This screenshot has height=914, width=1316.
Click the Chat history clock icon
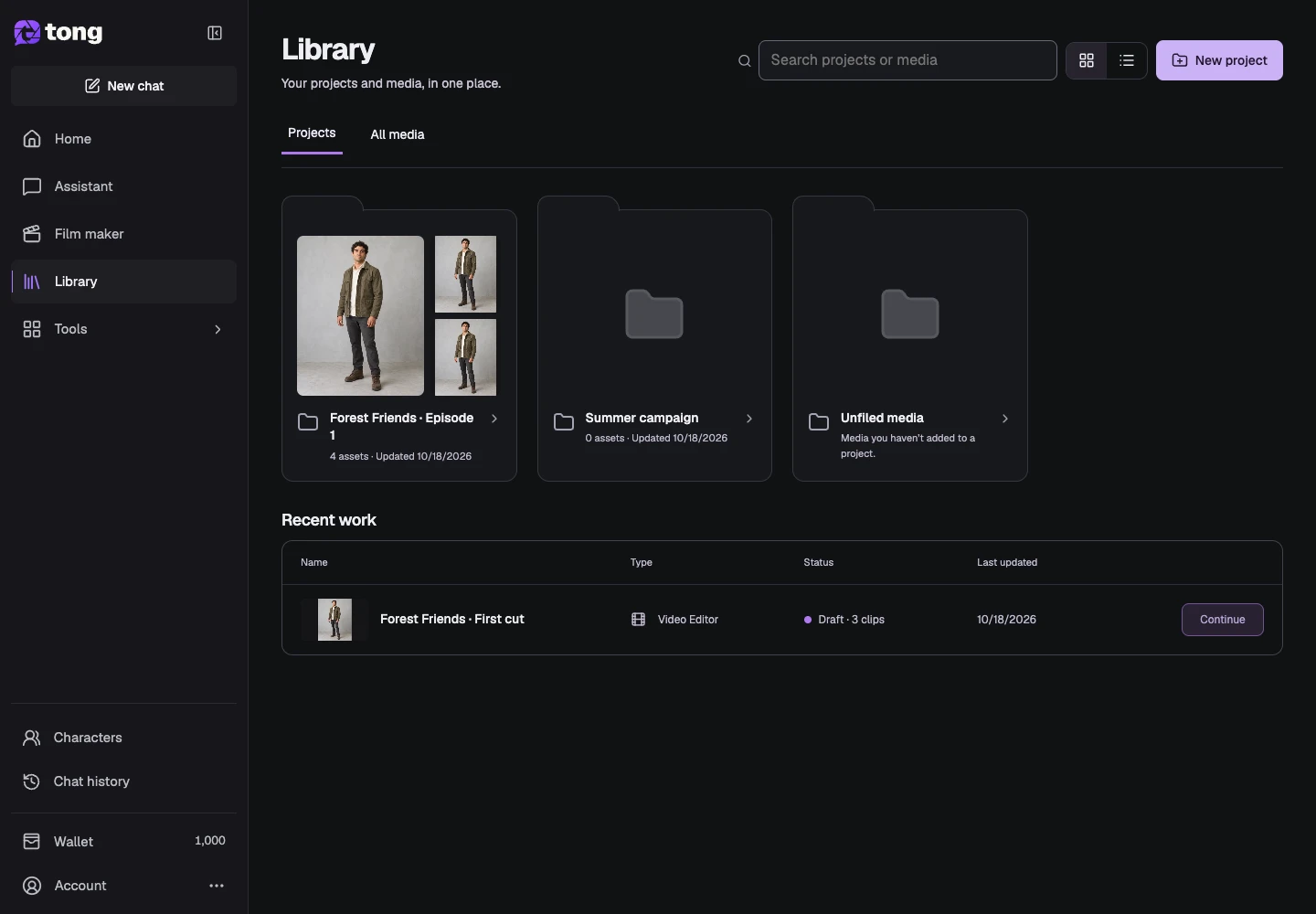[32, 781]
